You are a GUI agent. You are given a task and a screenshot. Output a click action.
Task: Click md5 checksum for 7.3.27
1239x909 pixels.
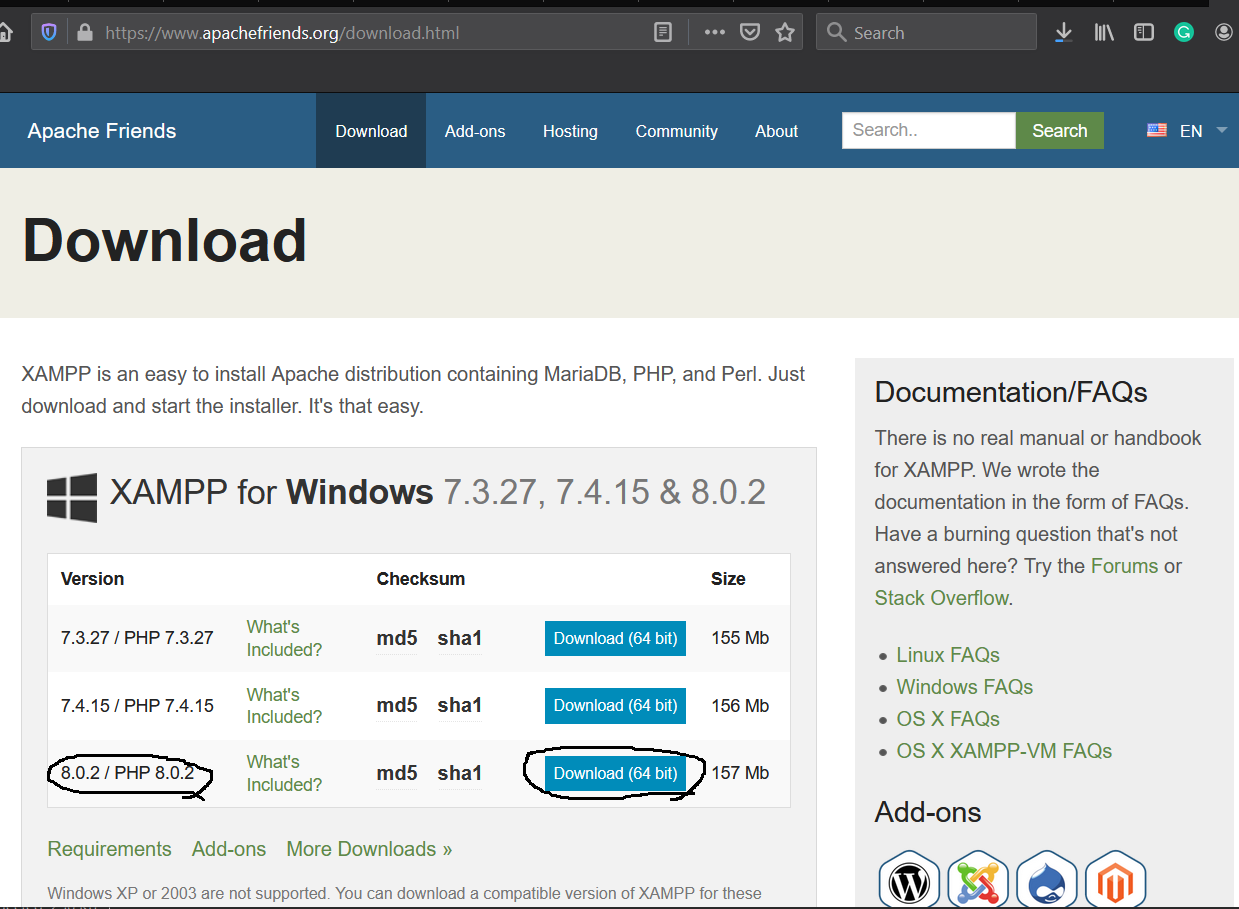[397, 638]
